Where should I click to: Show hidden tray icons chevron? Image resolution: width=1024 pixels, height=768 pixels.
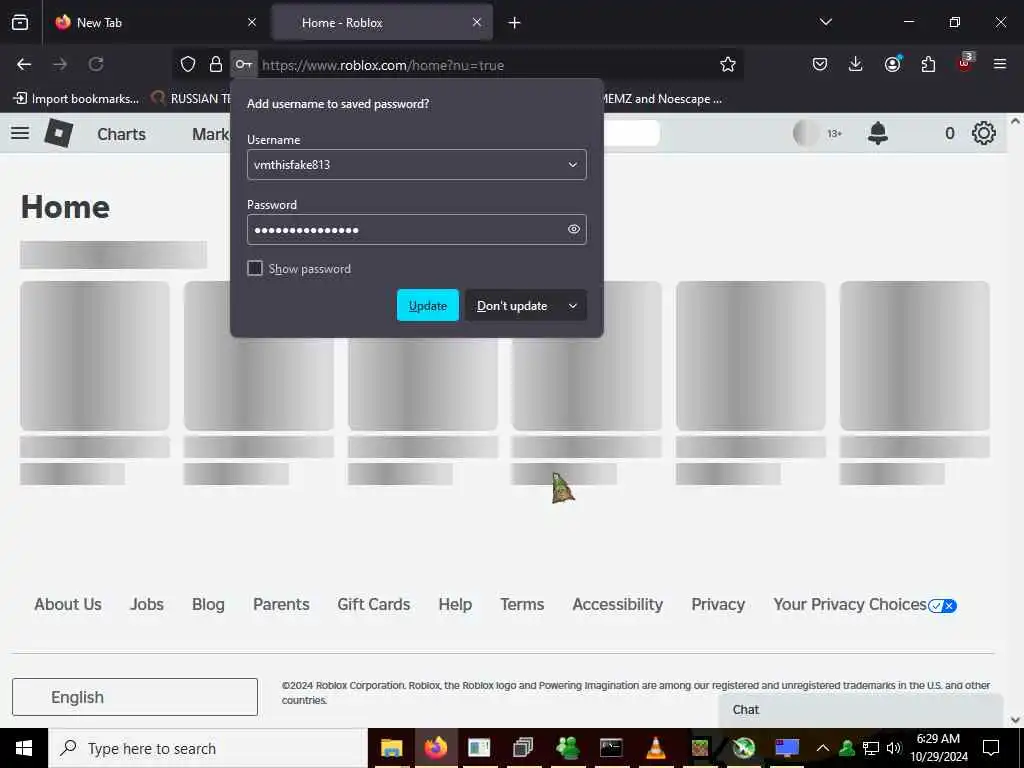[x=823, y=748]
